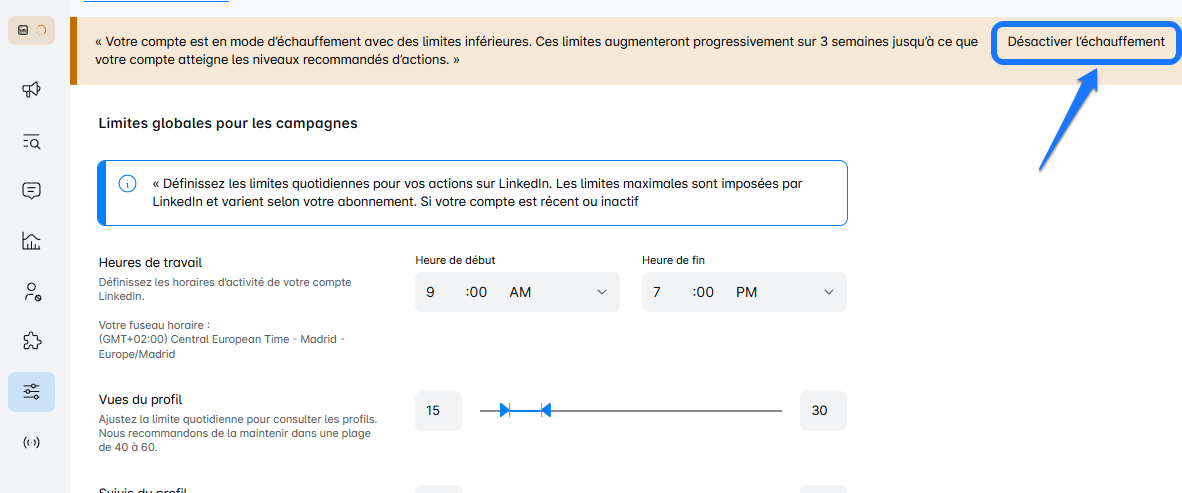
Task: Click the left handle of Vues du profil slider
Action: coord(505,410)
